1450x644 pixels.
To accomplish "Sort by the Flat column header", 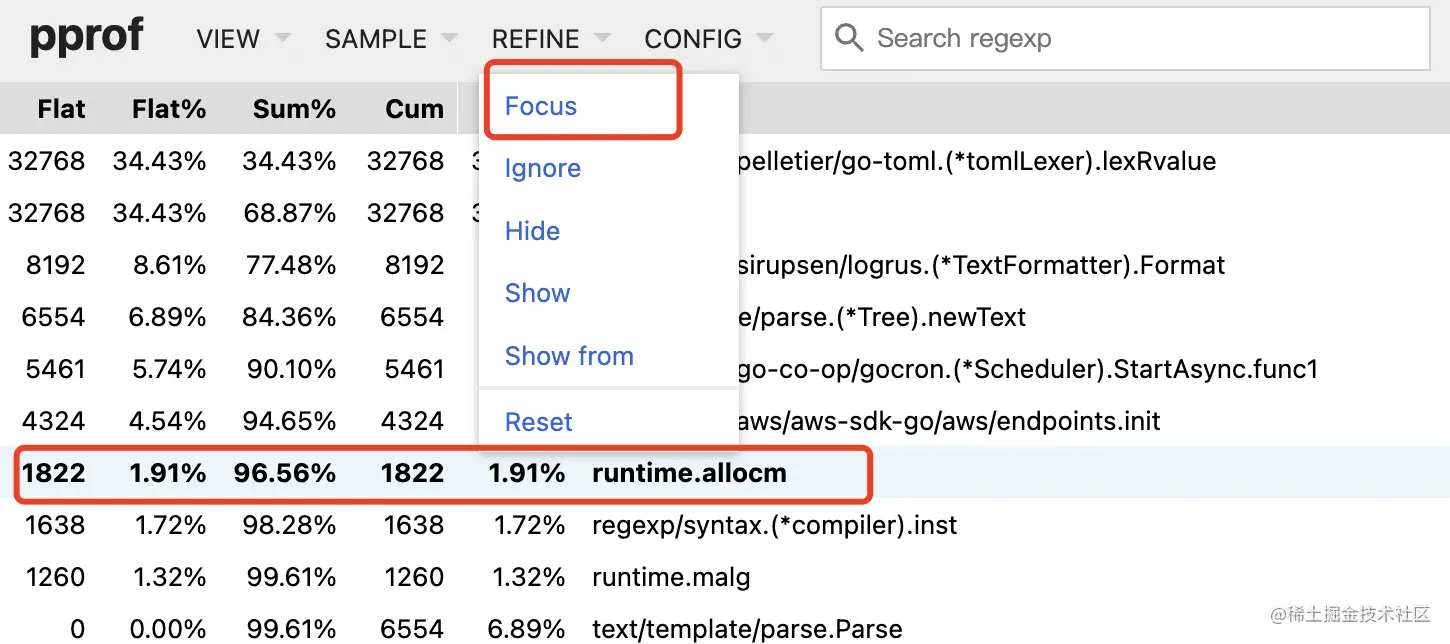I will pos(61,109).
